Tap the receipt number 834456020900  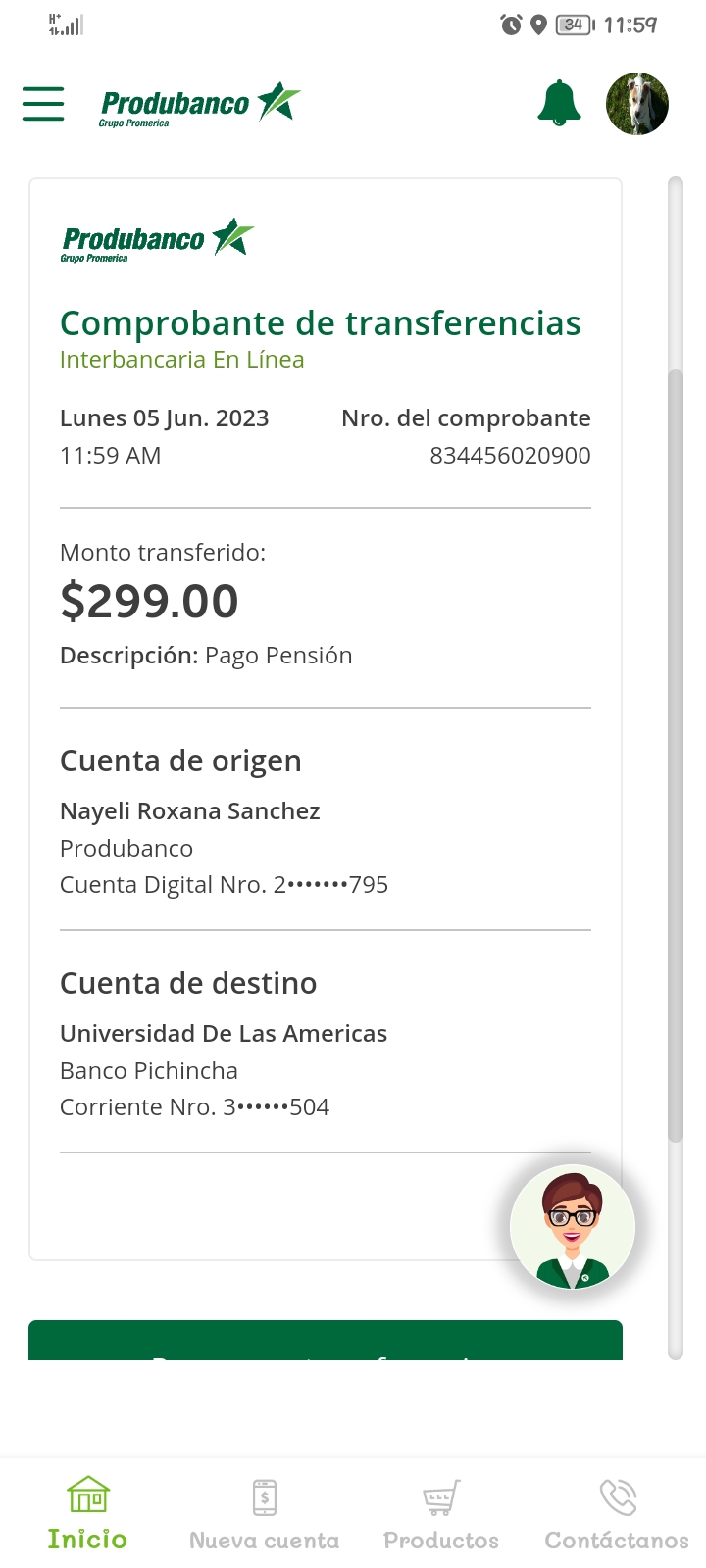point(510,456)
